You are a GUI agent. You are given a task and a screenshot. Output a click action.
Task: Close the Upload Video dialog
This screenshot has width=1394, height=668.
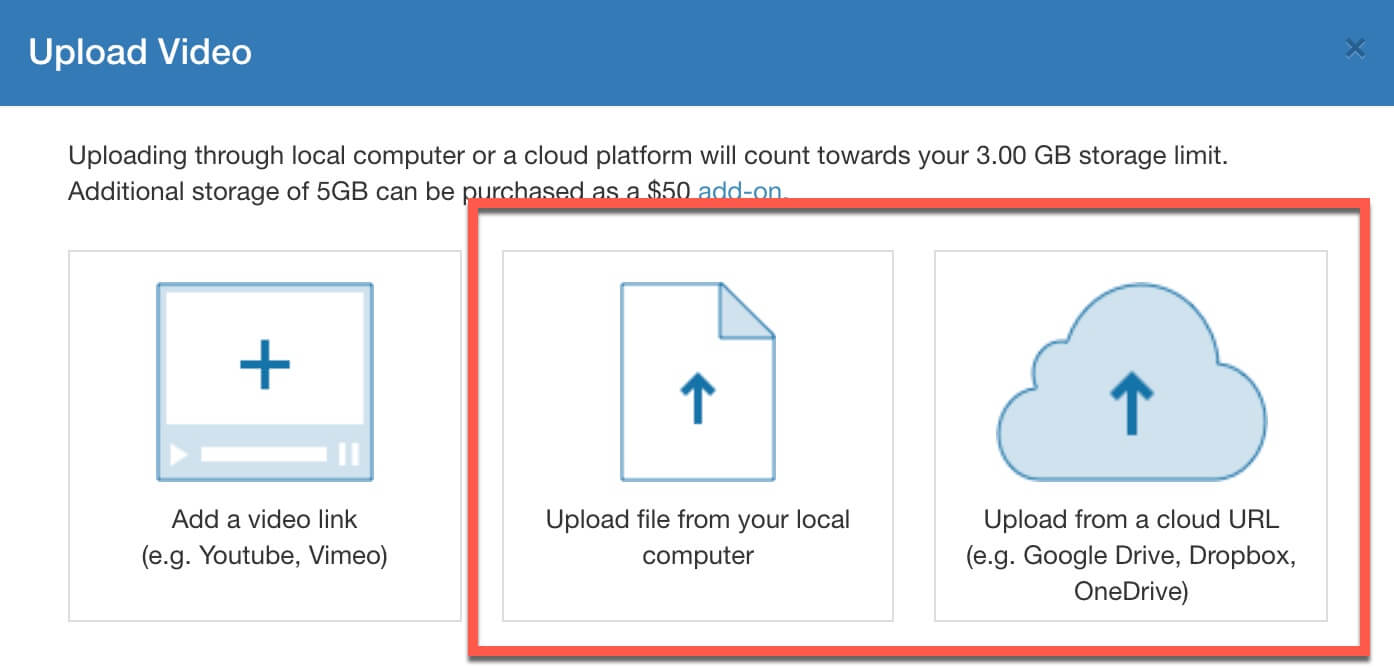(x=1355, y=48)
